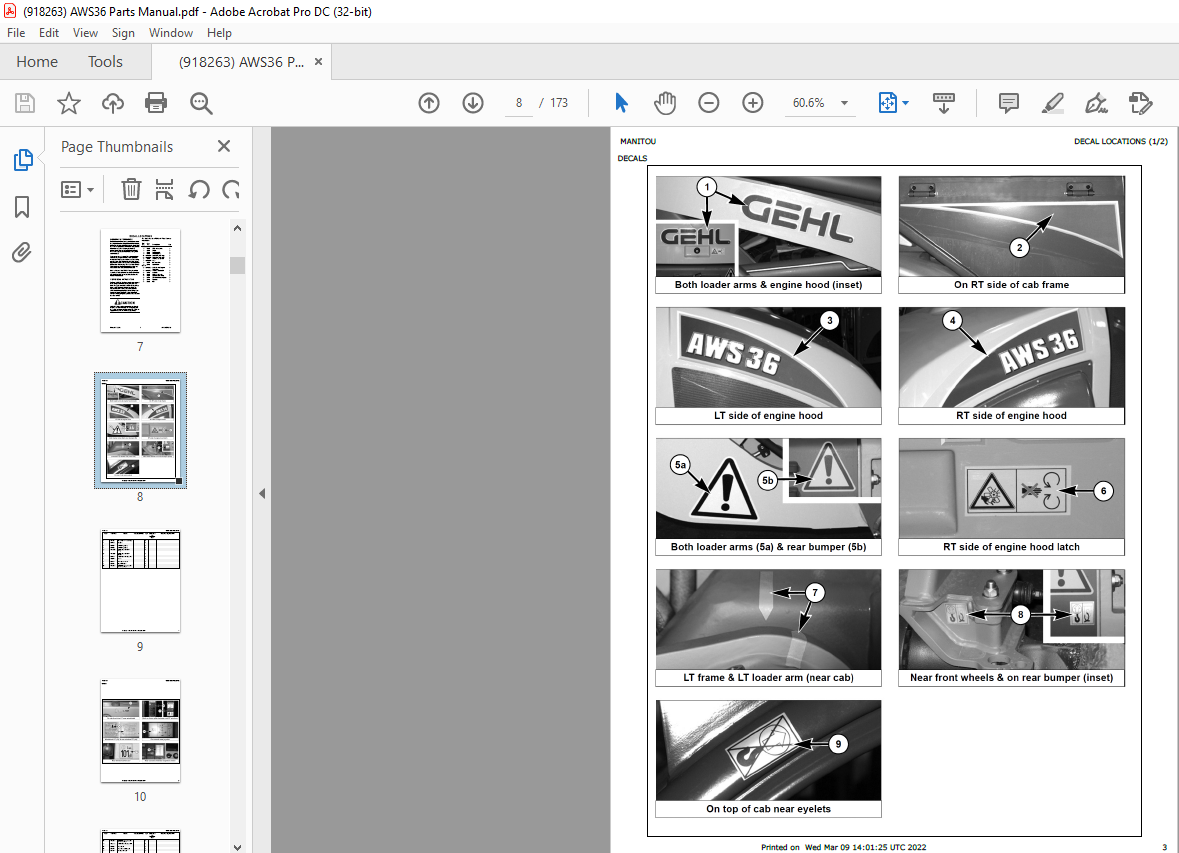Image resolution: width=1179 pixels, height=853 pixels.
Task: Open the Window menu
Action: pyautogui.click(x=171, y=33)
